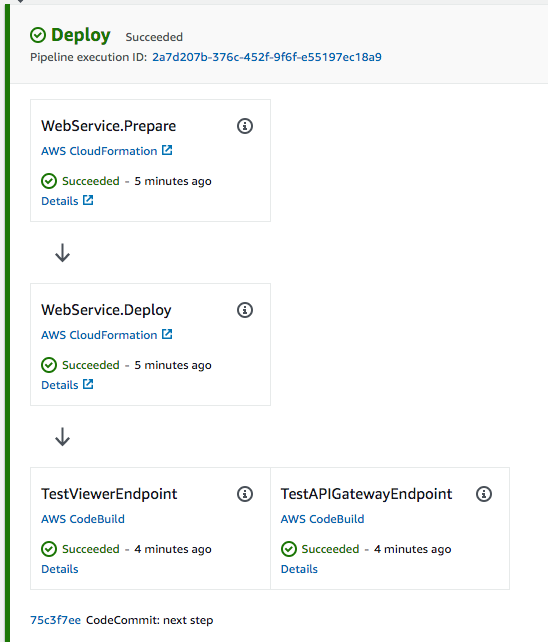Screen dimensions: 548x642
Task: Open commit 75c3f7ee link
Action: (55, 620)
